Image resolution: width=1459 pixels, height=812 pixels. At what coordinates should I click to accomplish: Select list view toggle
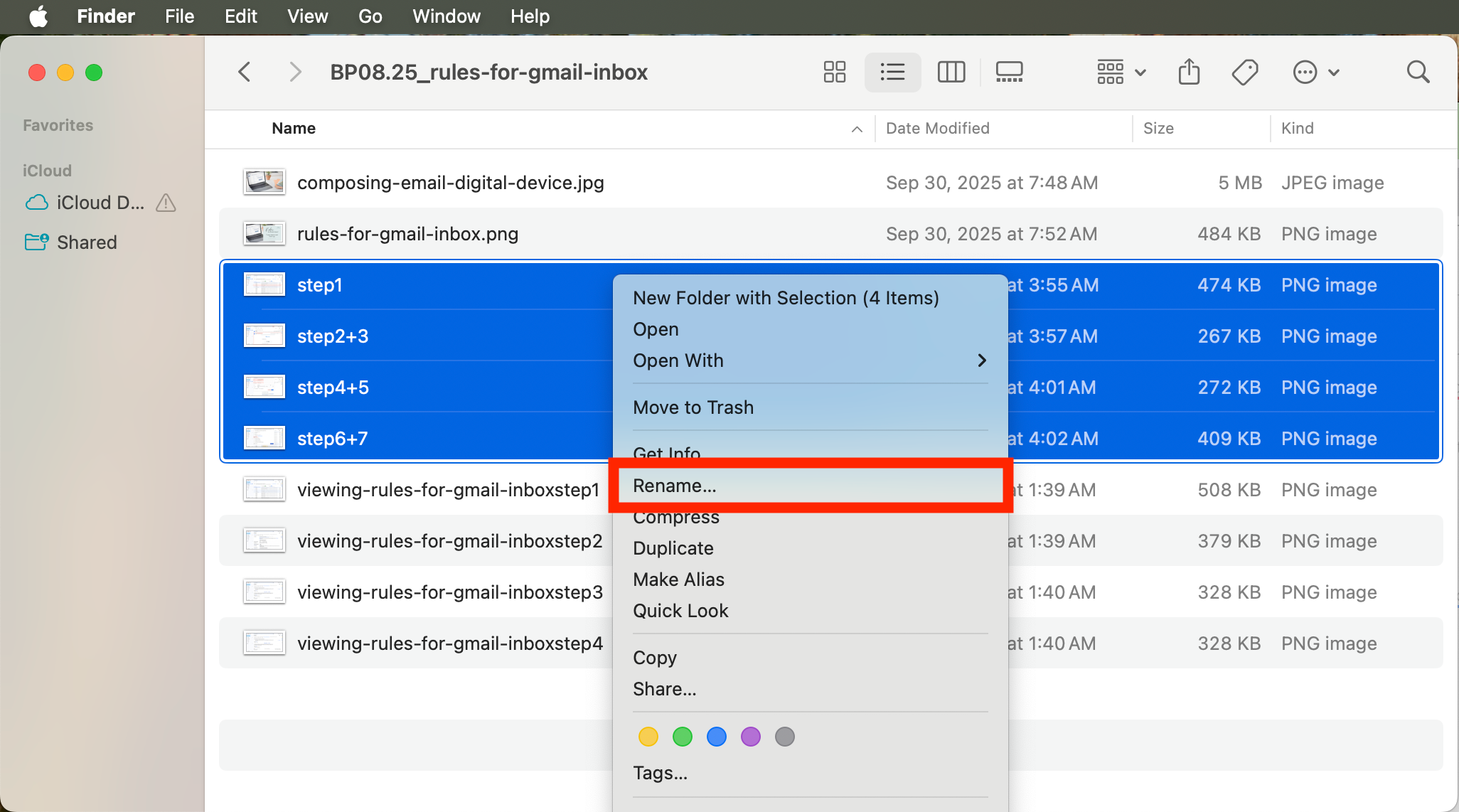click(x=892, y=72)
